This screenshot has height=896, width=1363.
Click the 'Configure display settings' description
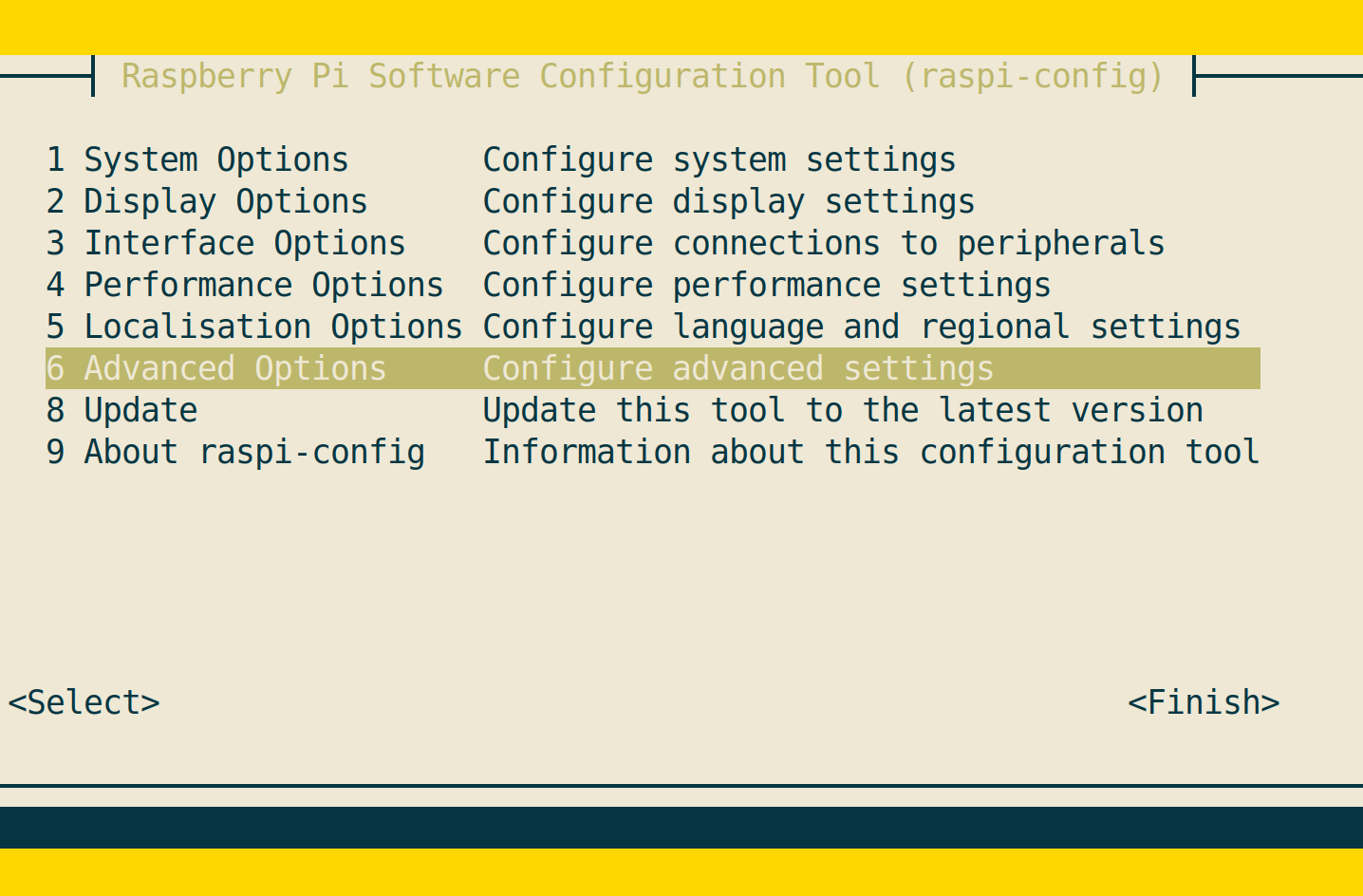(728, 201)
